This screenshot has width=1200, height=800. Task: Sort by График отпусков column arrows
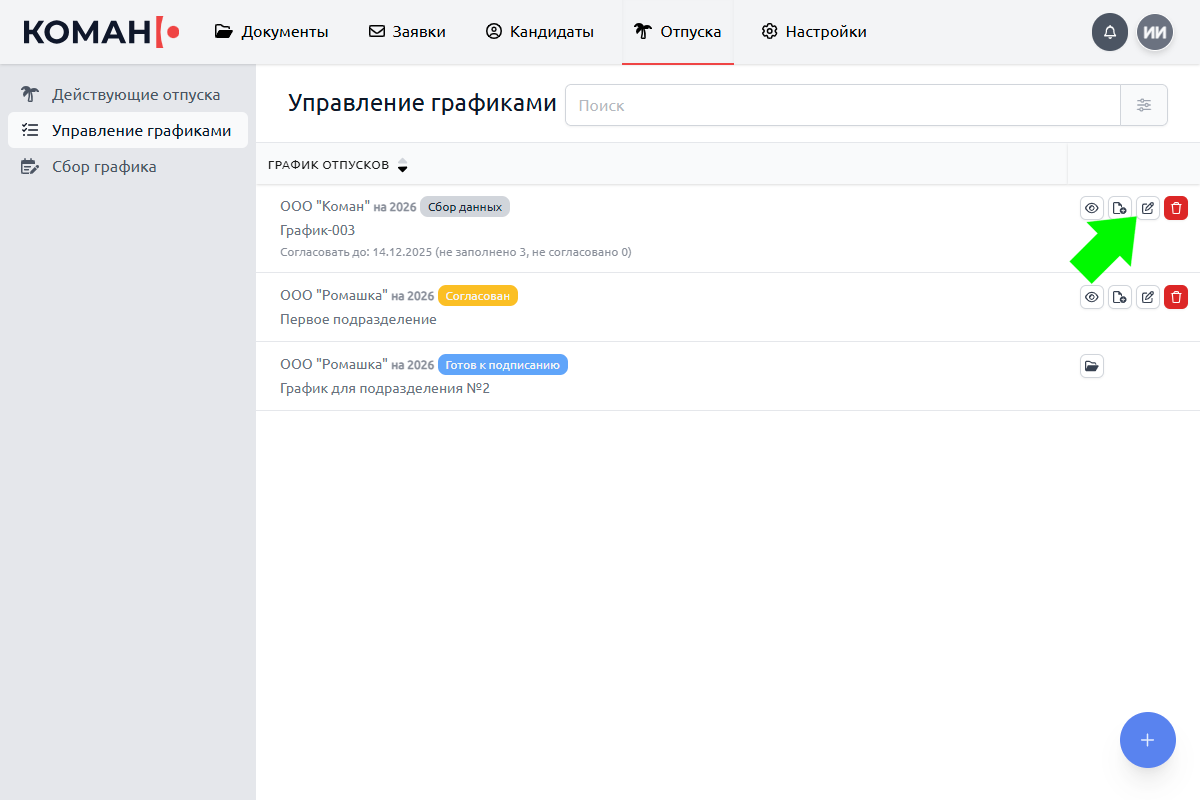point(402,165)
